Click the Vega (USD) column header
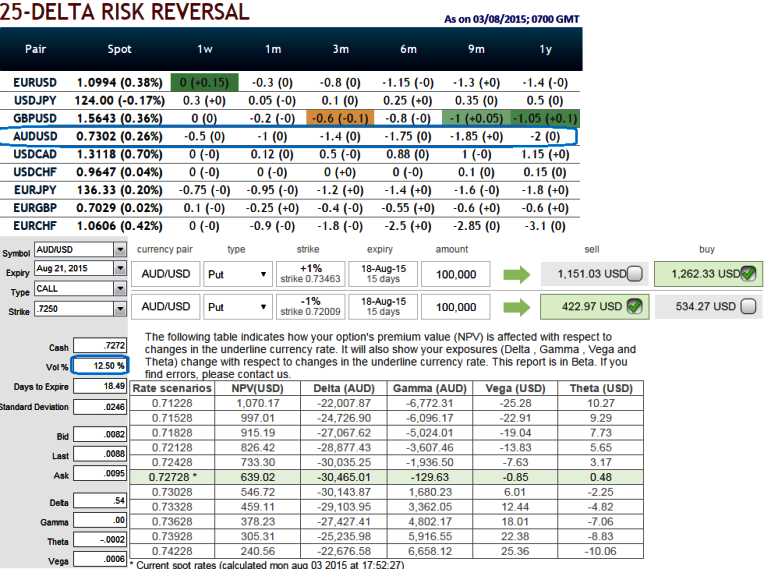 (x=515, y=388)
